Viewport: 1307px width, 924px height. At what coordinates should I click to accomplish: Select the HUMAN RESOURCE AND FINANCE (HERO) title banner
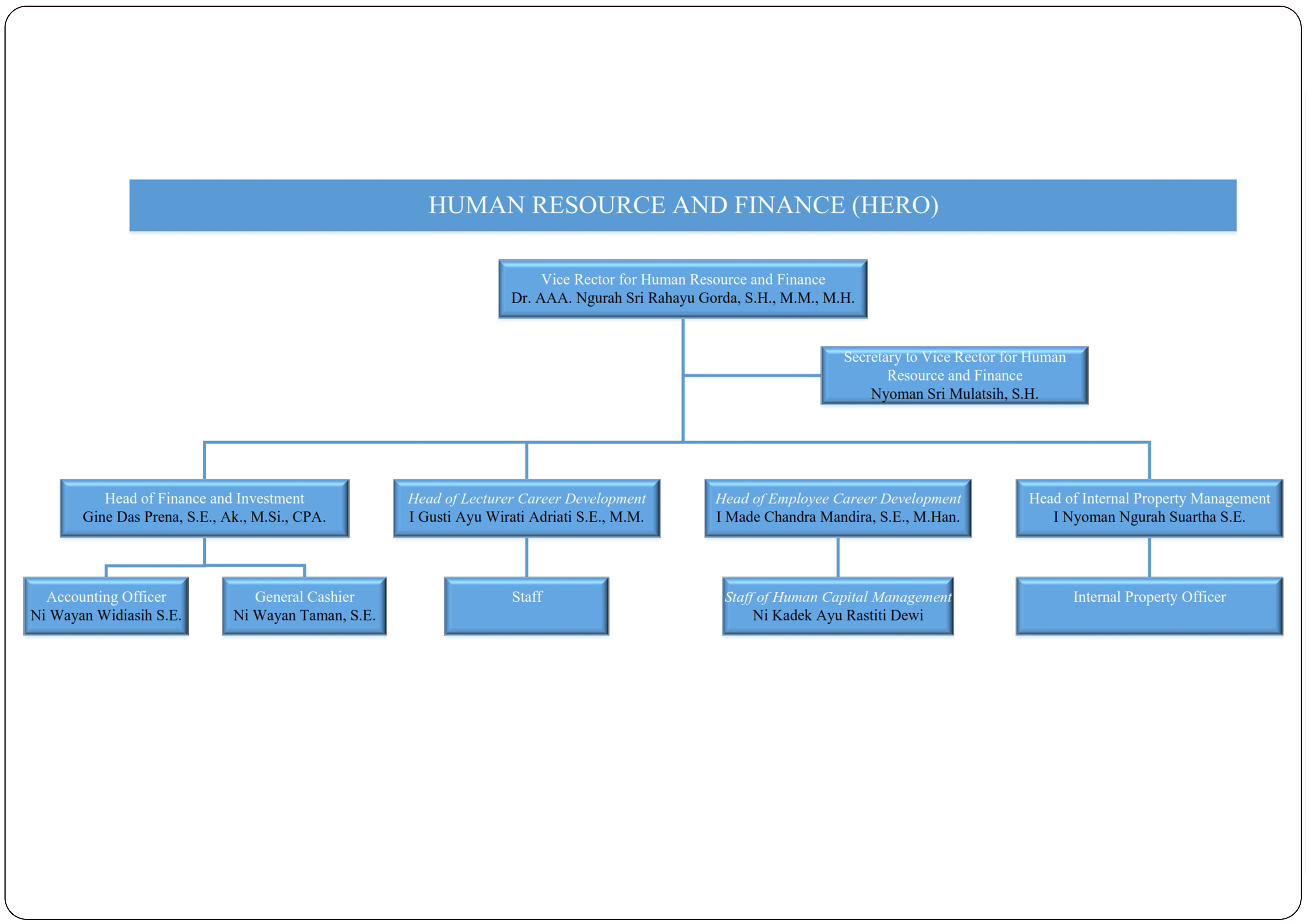point(683,205)
